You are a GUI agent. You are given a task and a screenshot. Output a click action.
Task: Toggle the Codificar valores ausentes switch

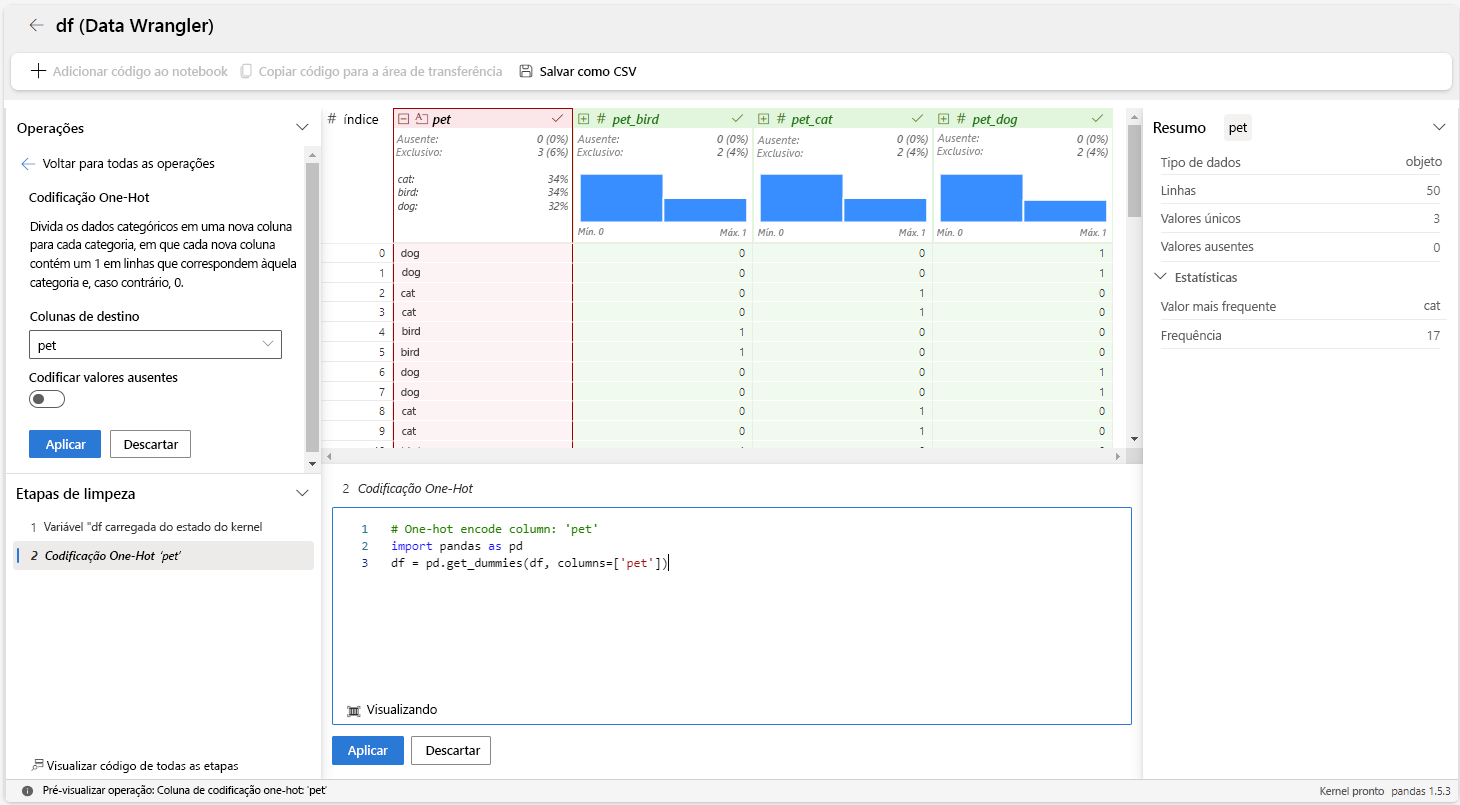47,399
